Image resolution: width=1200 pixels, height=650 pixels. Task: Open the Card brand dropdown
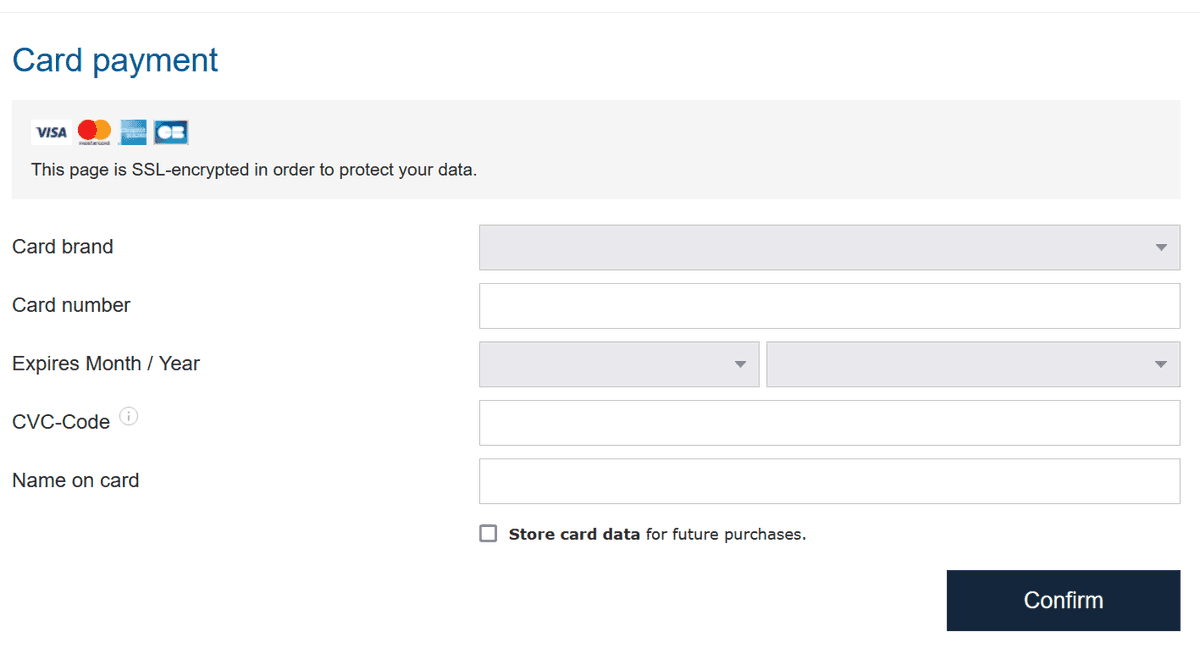829,247
